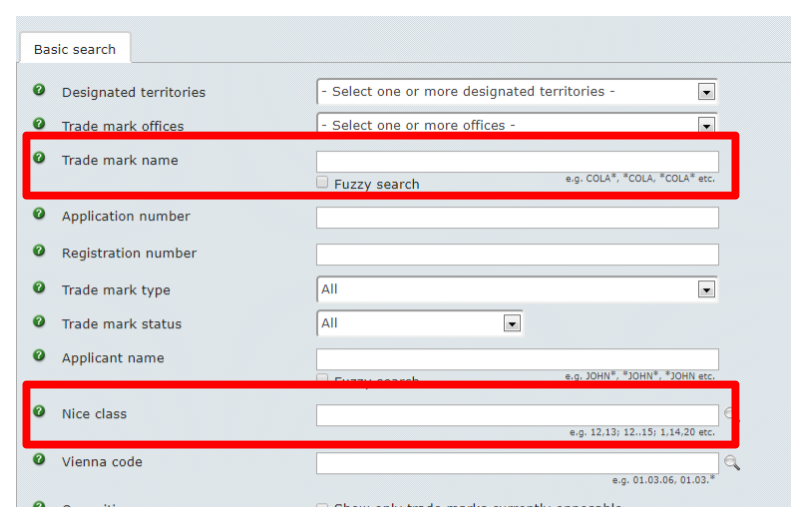Image resolution: width=802 pixels, height=526 pixels.
Task: Focus the Trade mark name field
Action: pyautogui.click(x=517, y=162)
